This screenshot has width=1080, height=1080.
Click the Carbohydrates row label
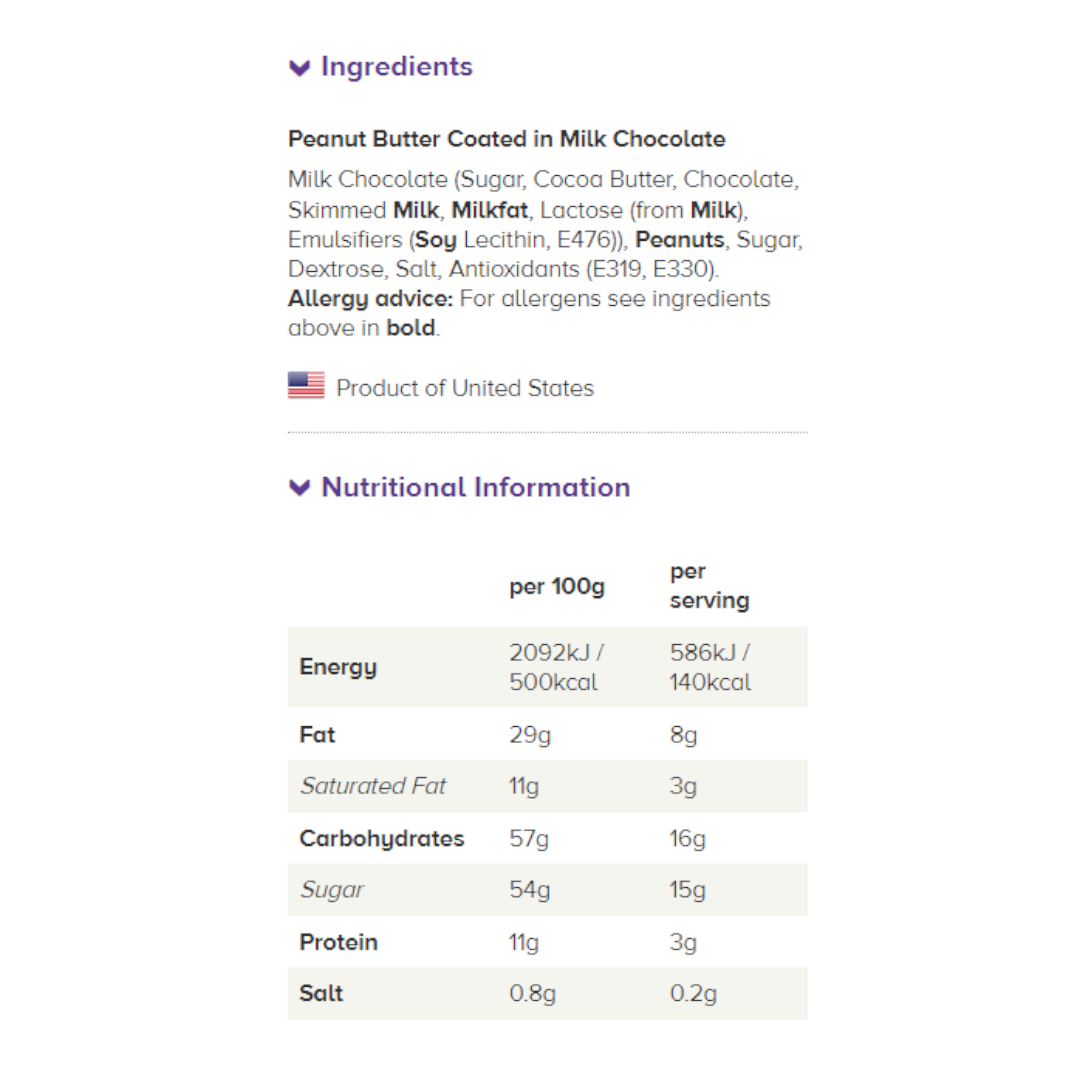382,838
